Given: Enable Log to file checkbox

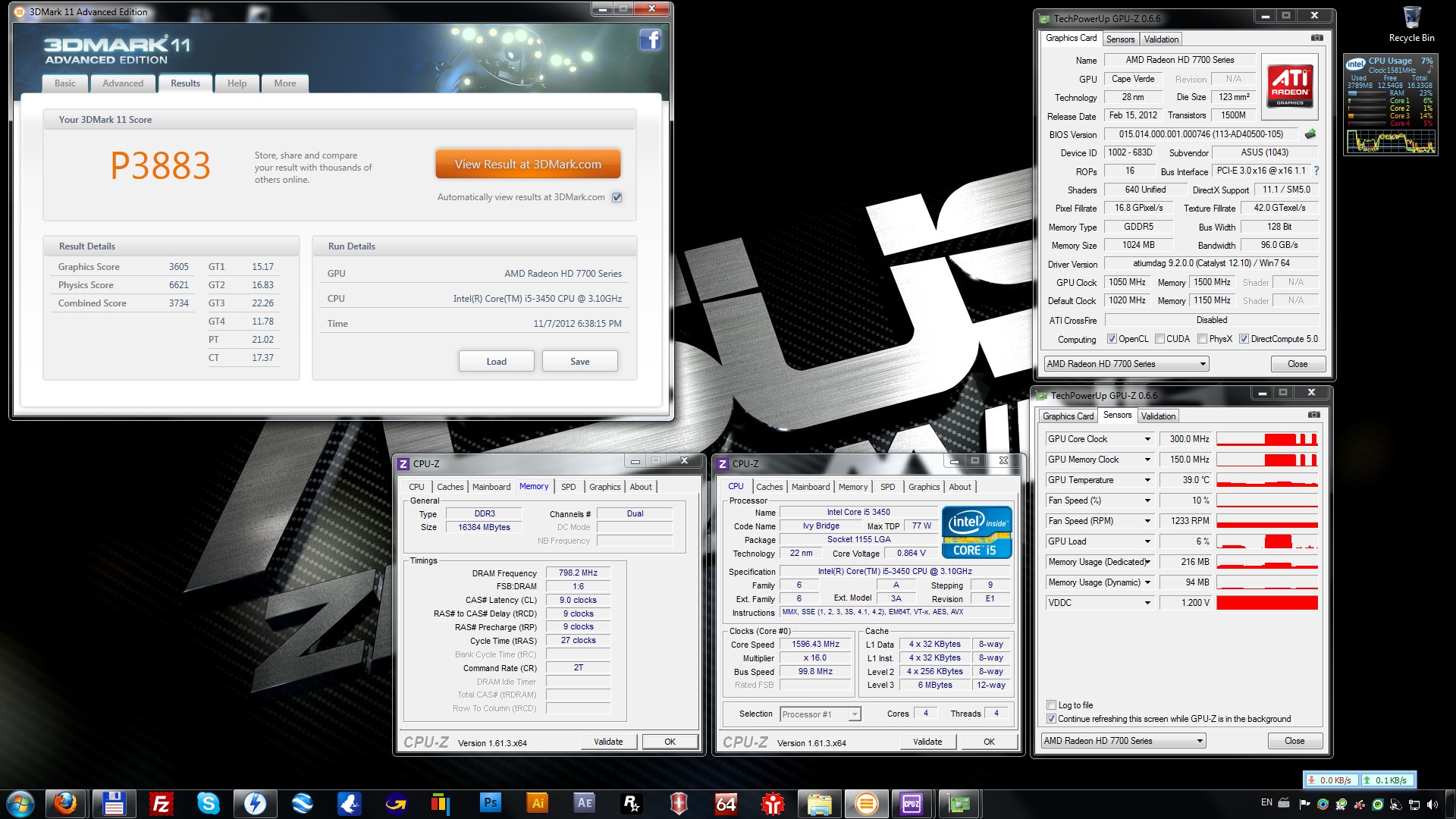Looking at the screenshot, I should (1051, 705).
